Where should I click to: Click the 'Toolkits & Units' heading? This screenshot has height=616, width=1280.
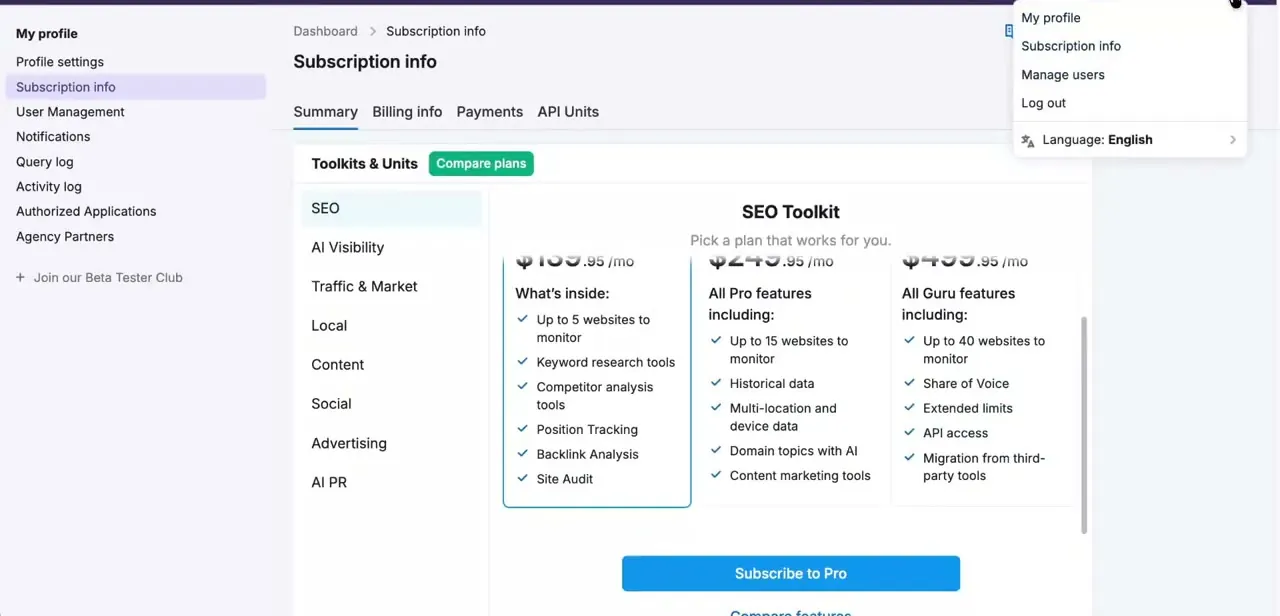click(364, 164)
